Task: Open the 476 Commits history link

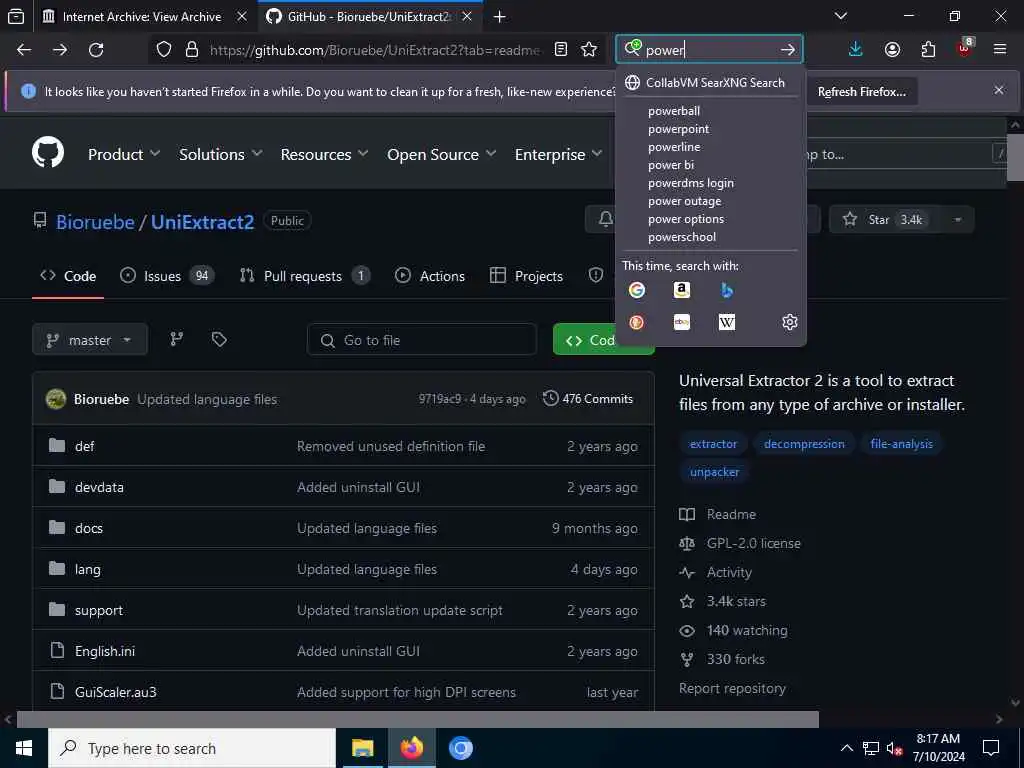Action: click(x=588, y=399)
